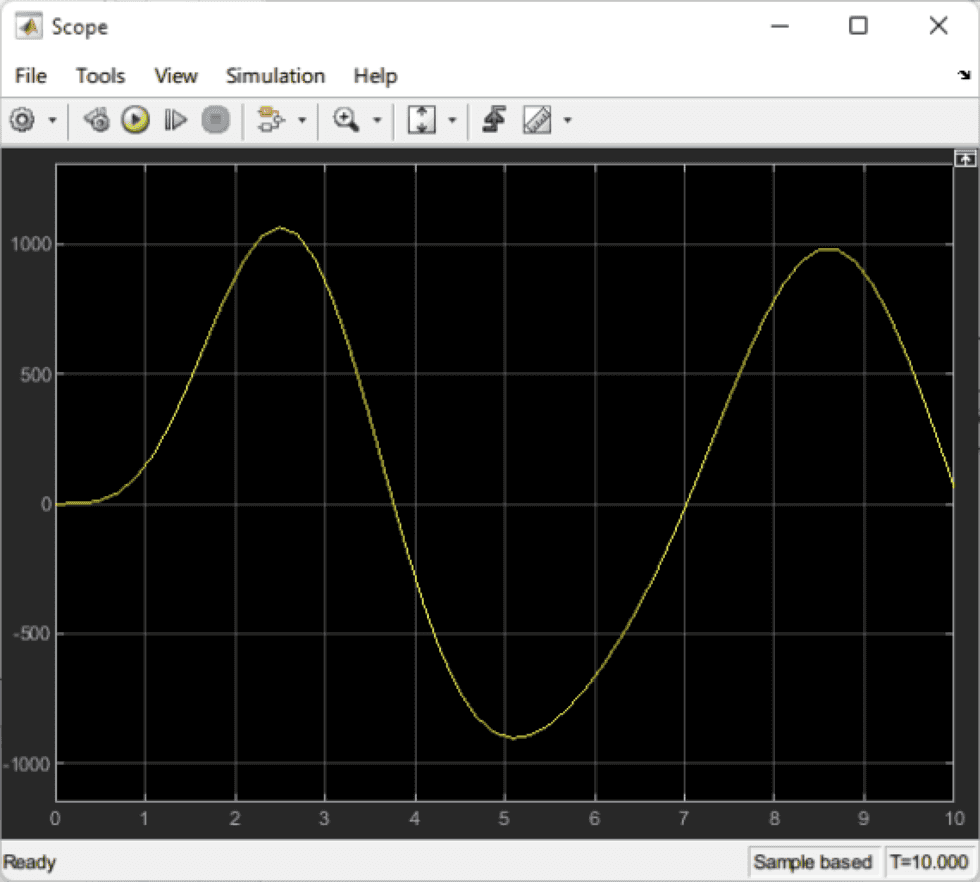This screenshot has height=882, width=980.
Task: Click the maximize axes button on plot
Action: click(965, 159)
